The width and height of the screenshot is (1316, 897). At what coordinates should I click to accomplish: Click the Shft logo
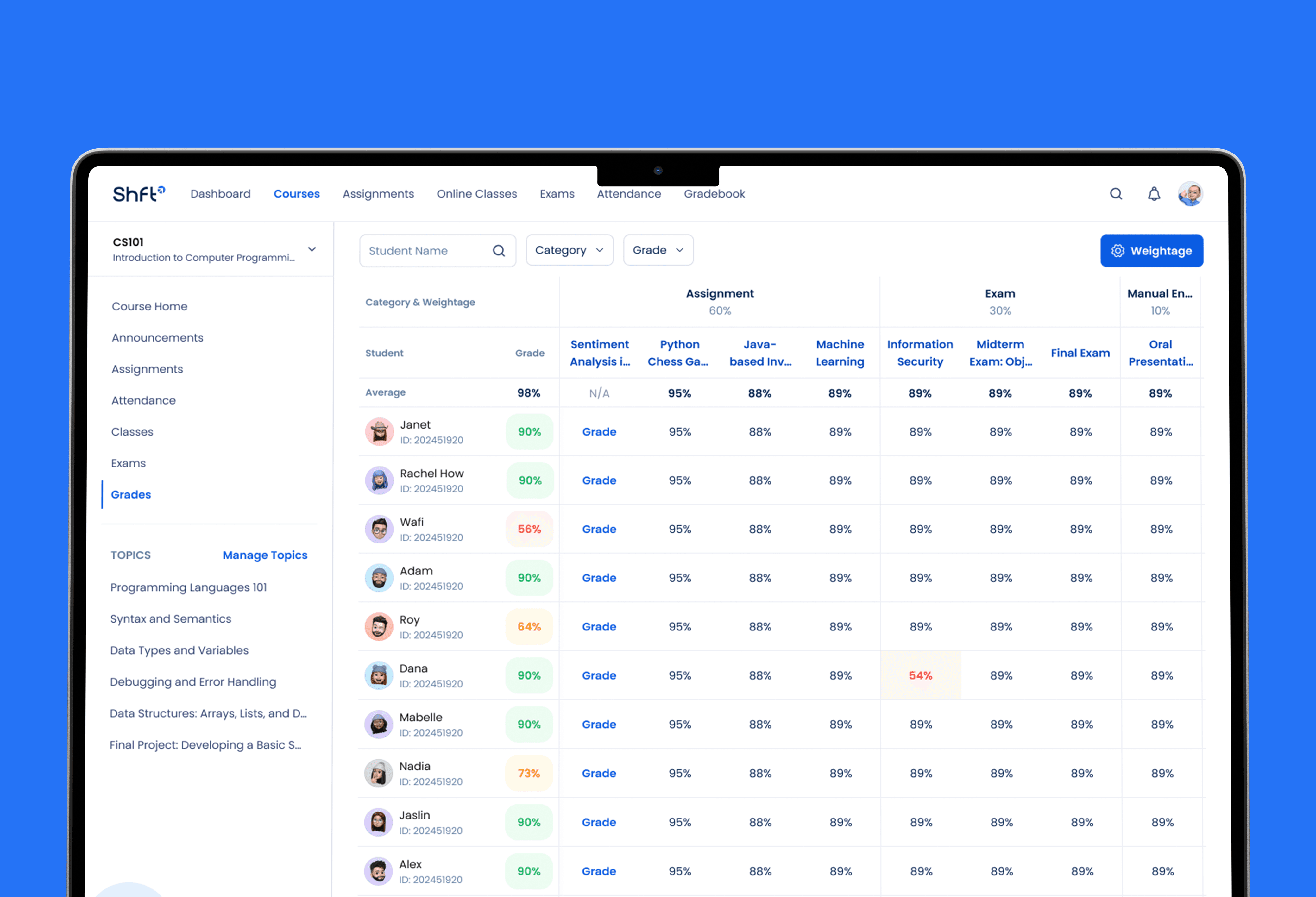139,194
